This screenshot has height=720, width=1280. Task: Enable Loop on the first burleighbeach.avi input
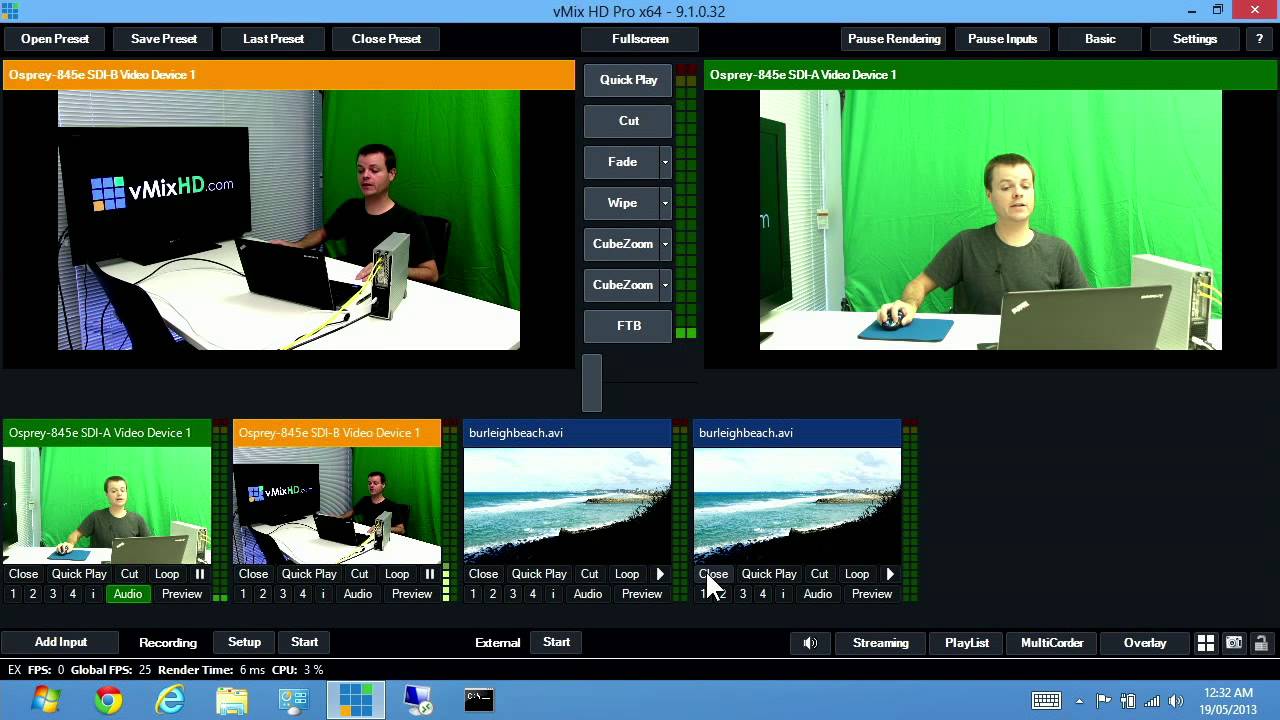(x=627, y=574)
